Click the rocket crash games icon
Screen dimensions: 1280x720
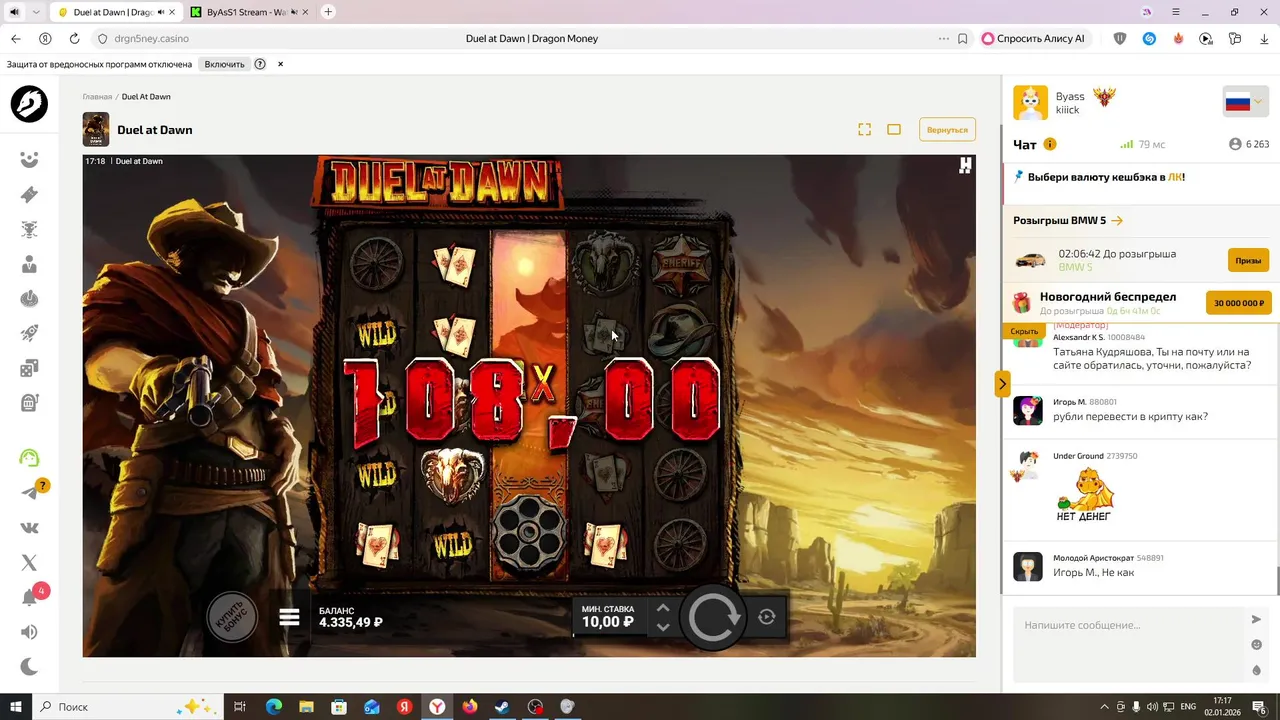(29, 333)
